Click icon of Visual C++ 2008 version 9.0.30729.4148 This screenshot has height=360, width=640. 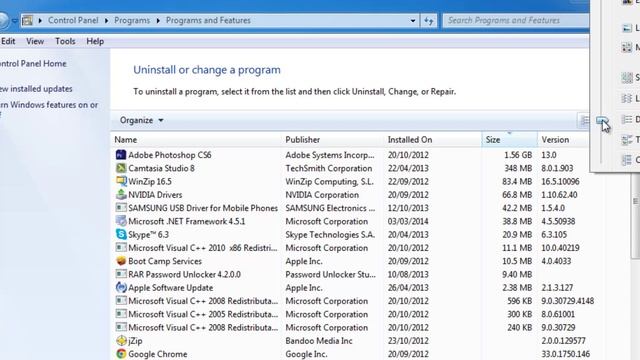(x=121, y=301)
